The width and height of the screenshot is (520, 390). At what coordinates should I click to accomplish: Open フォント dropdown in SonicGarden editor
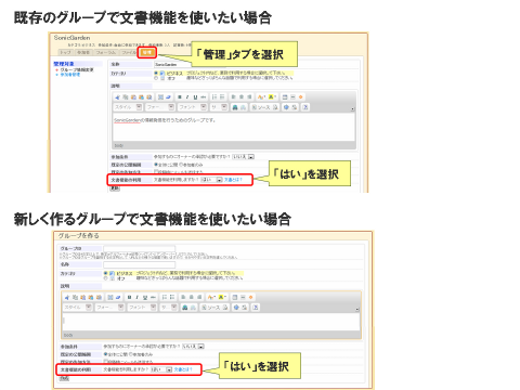[192, 107]
